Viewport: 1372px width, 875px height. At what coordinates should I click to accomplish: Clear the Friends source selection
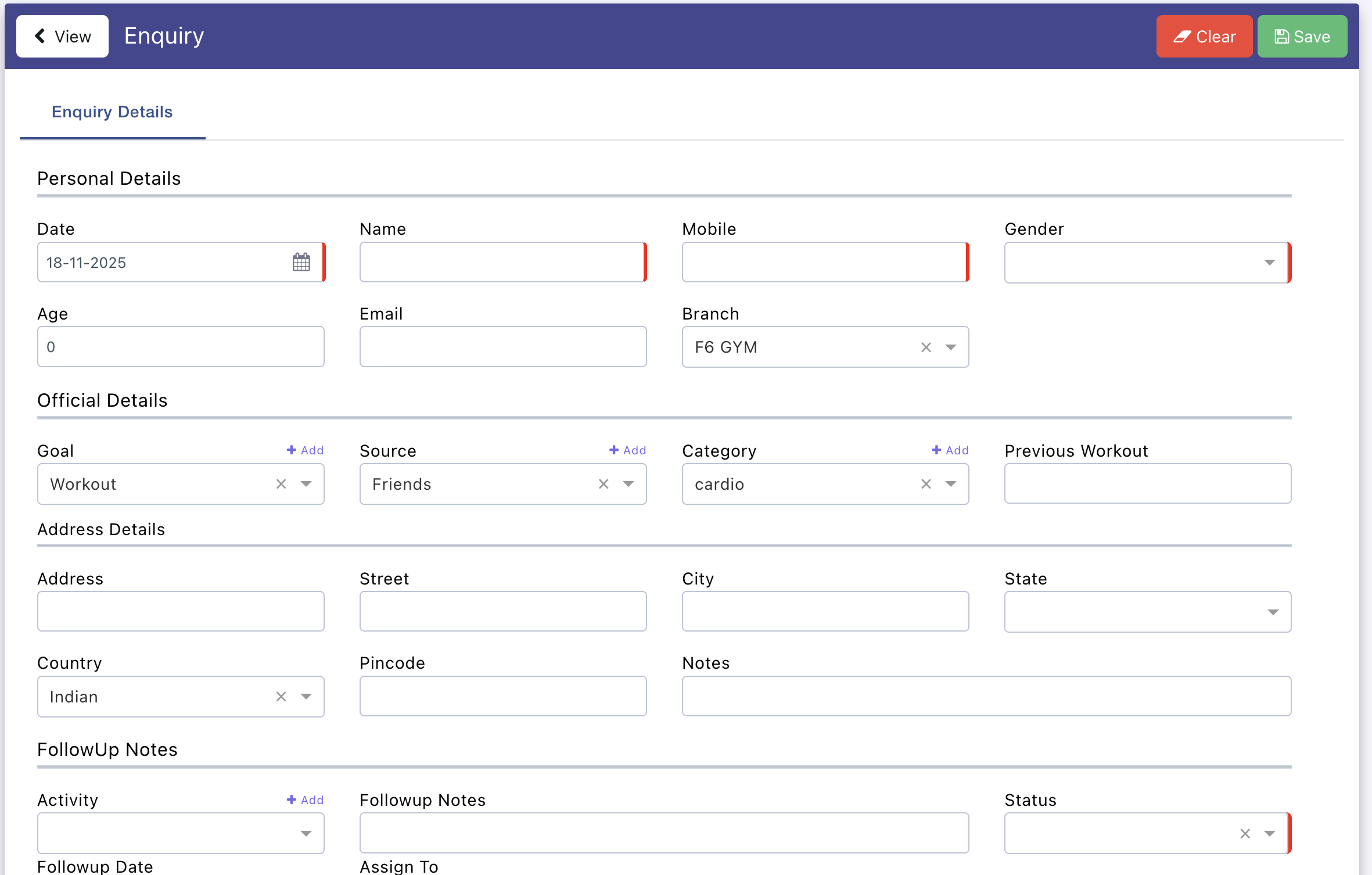(x=604, y=484)
